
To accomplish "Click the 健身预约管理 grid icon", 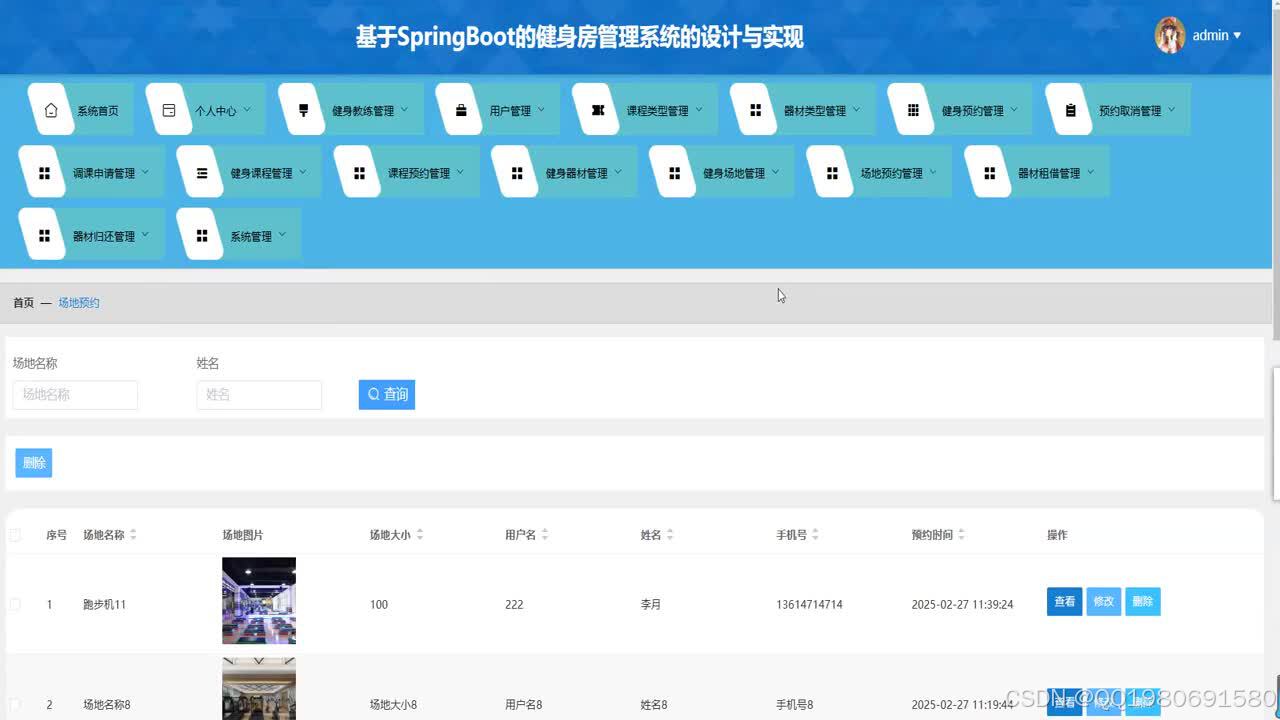I will click(912, 109).
